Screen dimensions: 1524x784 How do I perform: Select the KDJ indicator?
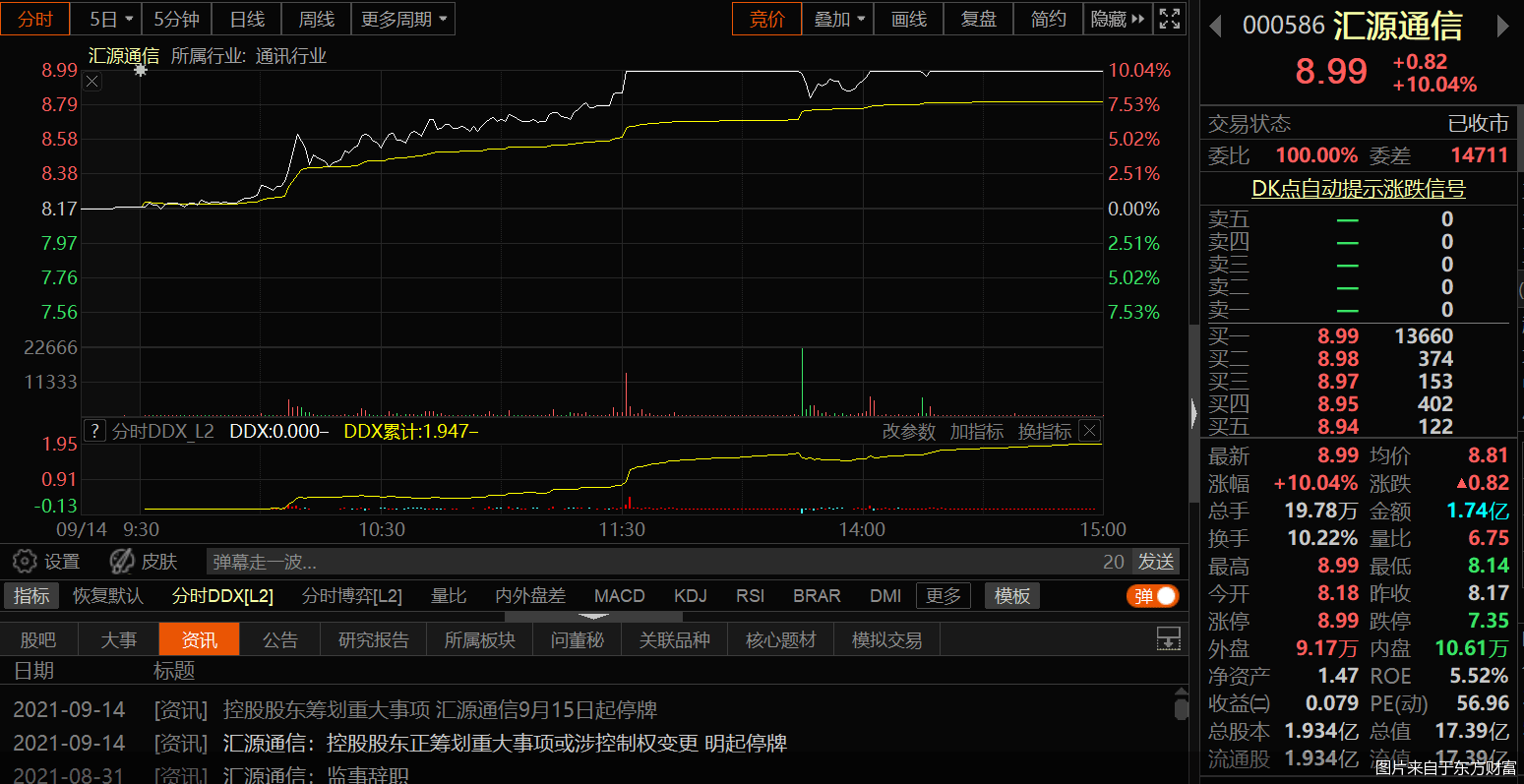coord(691,596)
